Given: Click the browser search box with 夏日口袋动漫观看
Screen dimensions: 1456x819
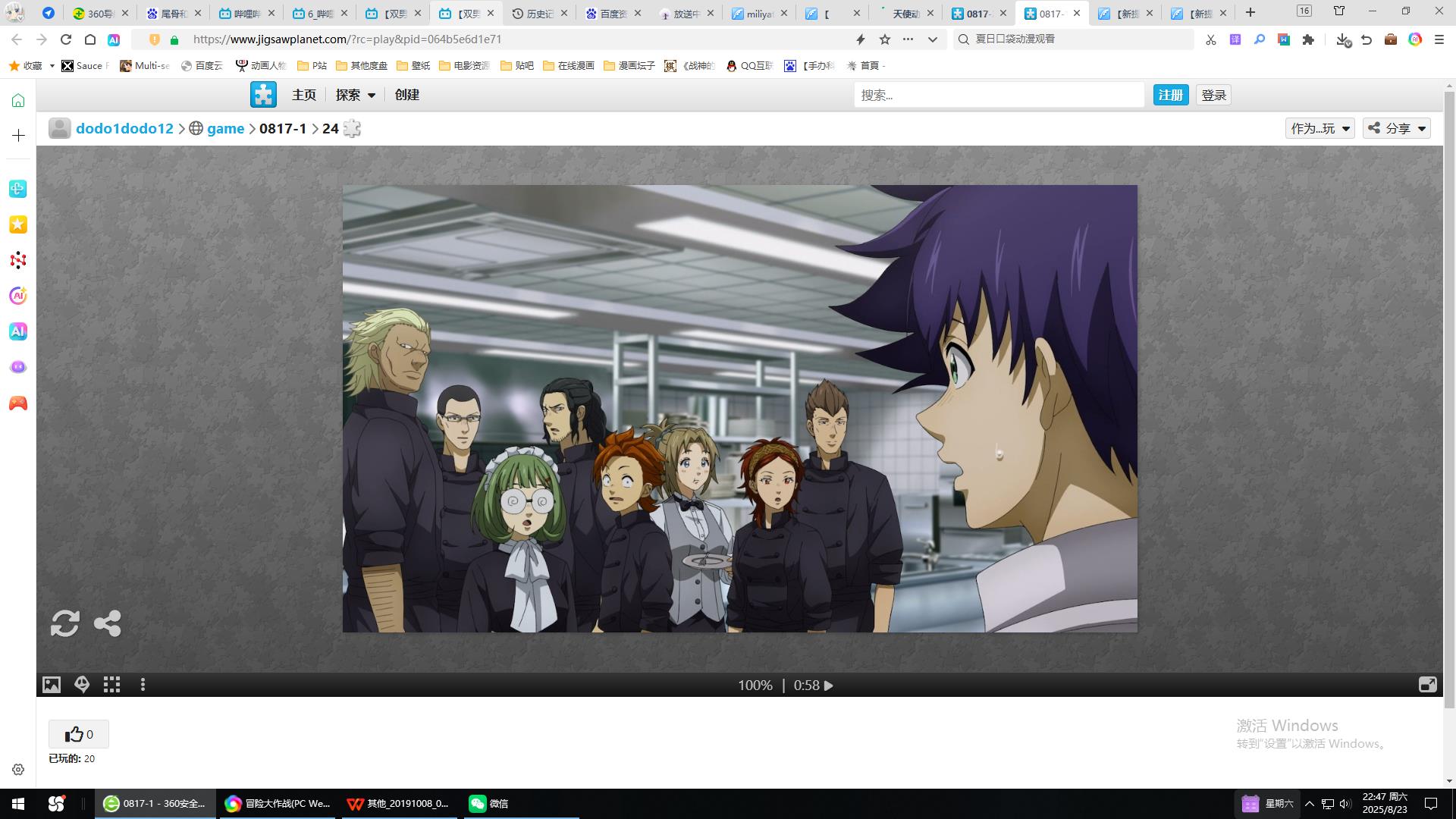Looking at the screenshot, I should pyautogui.click(x=1073, y=39).
